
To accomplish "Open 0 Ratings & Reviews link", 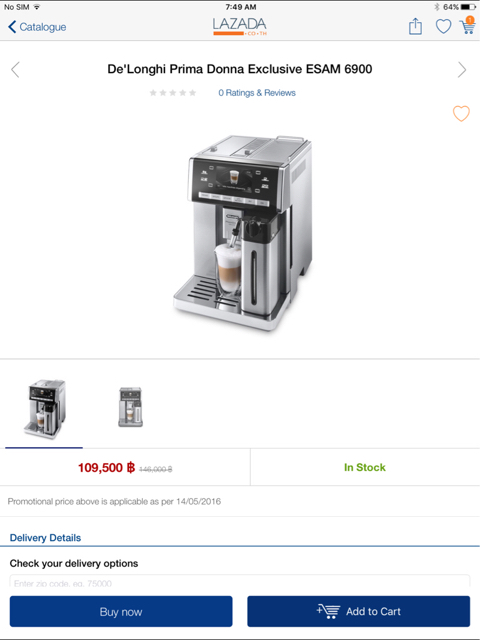I will pos(257,93).
